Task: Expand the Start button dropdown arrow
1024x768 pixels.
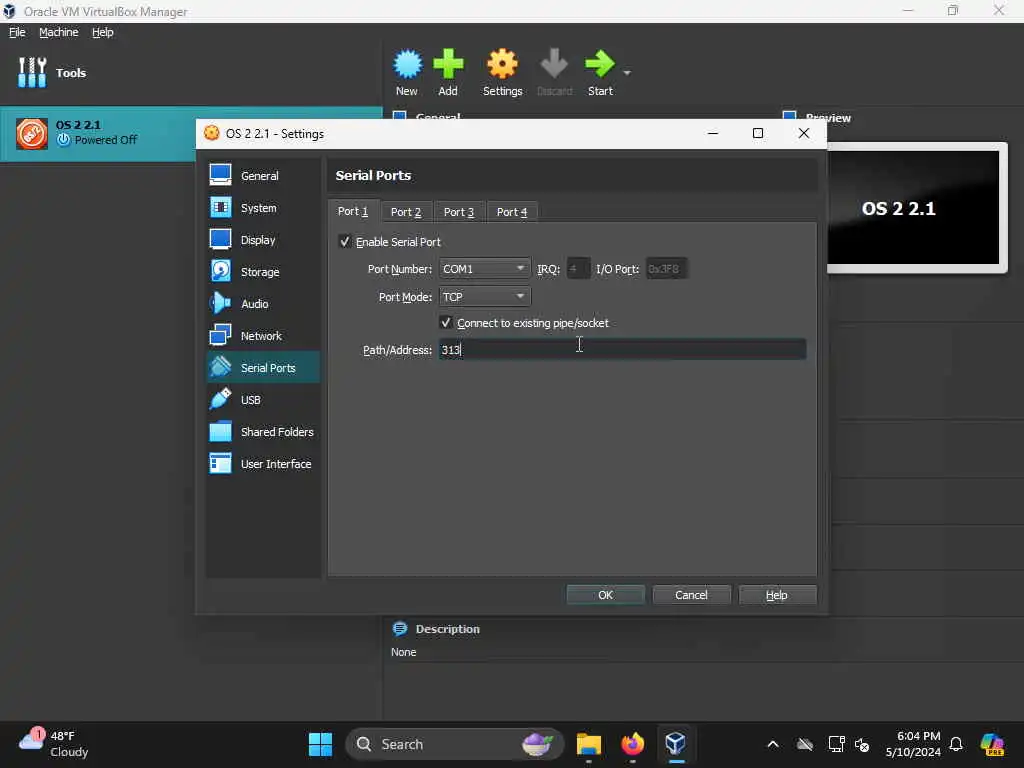Action: pyautogui.click(x=627, y=72)
